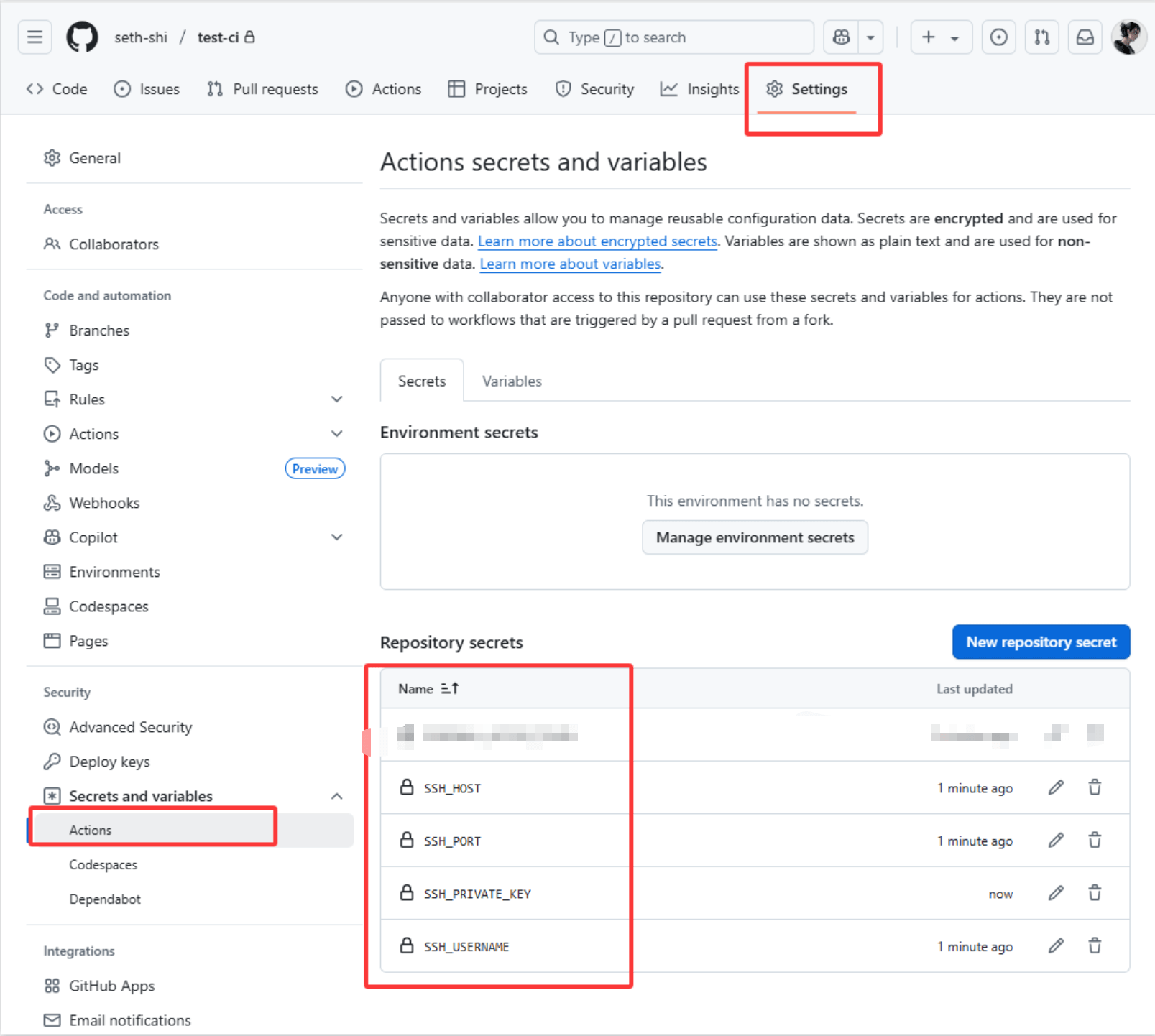Edit the SSH_PRIVATE_KEY secret pencil icon

1056,894
